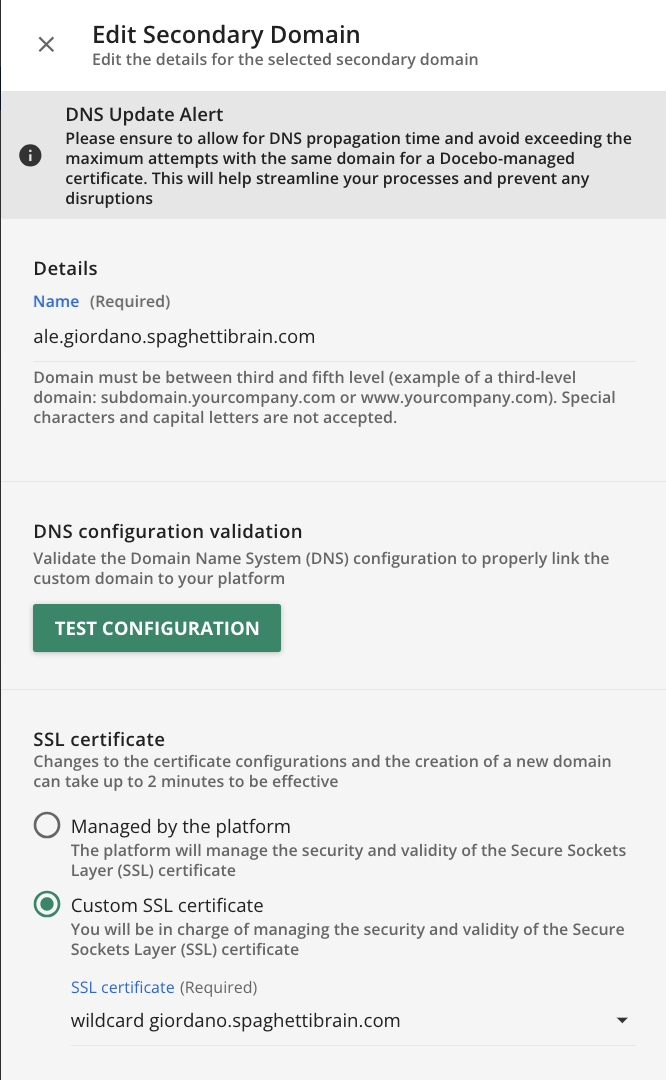Viewport: 666px width, 1080px height.
Task: Click the Custom SSL certificate description text
Action: [347, 939]
